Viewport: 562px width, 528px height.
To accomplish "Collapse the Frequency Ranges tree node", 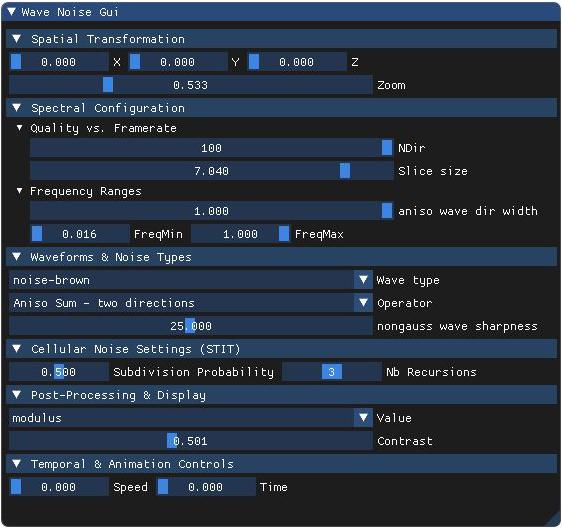I will 19,191.
